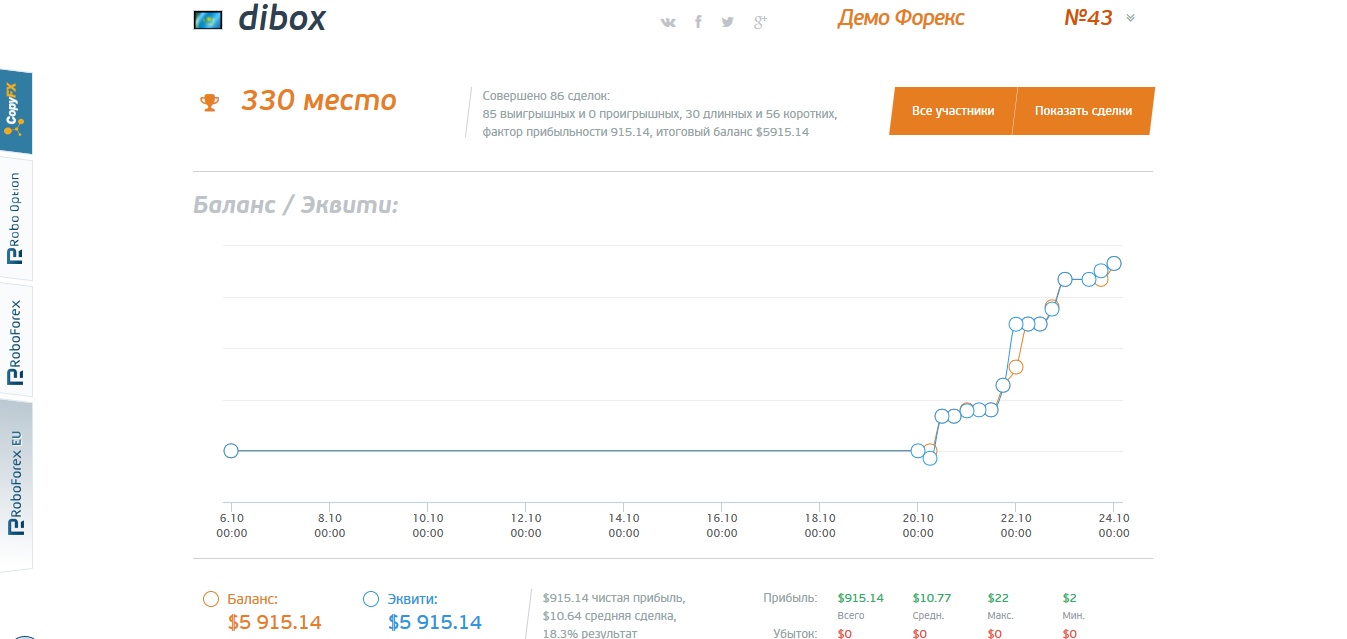Click the trophy icon beside 330 место

click(210, 102)
